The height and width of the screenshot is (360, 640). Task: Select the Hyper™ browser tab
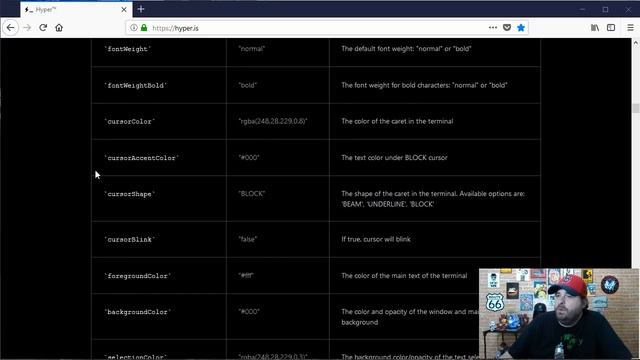(x=75, y=9)
